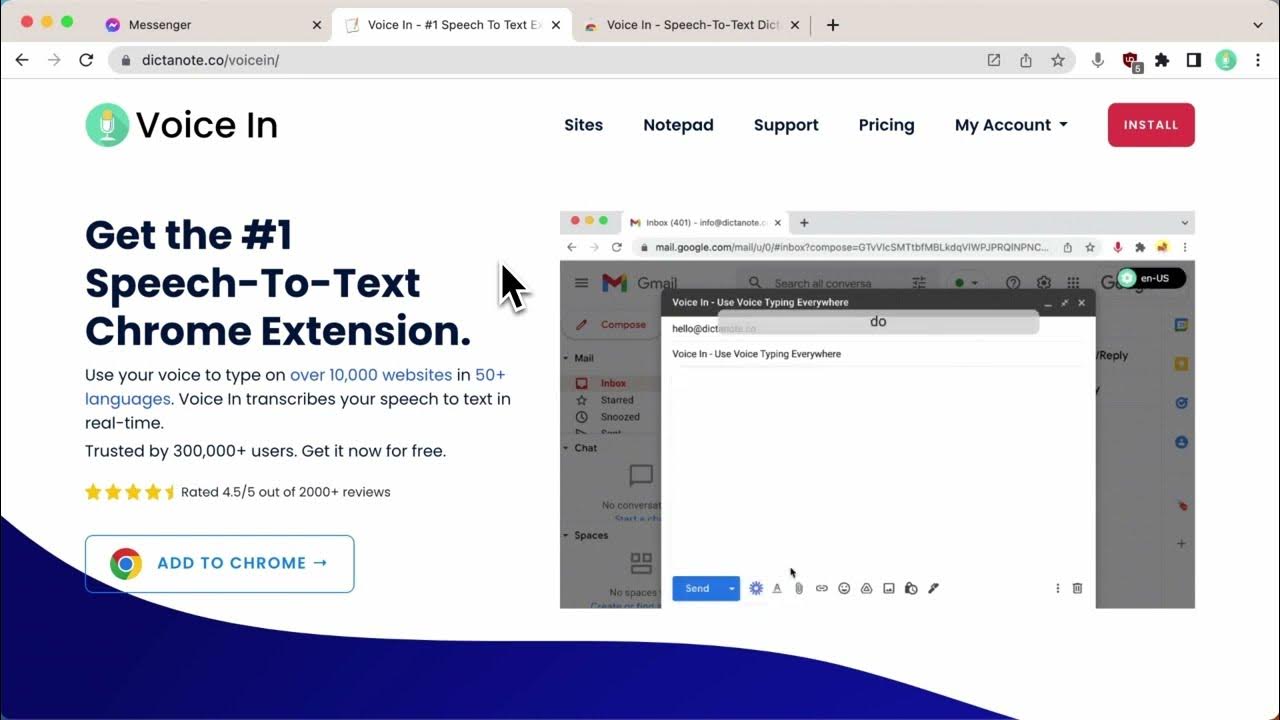Viewport: 1280px width, 720px height.
Task: Switch to Voice In - Speech-To-Text Dict tab
Action: pyautogui.click(x=692, y=25)
